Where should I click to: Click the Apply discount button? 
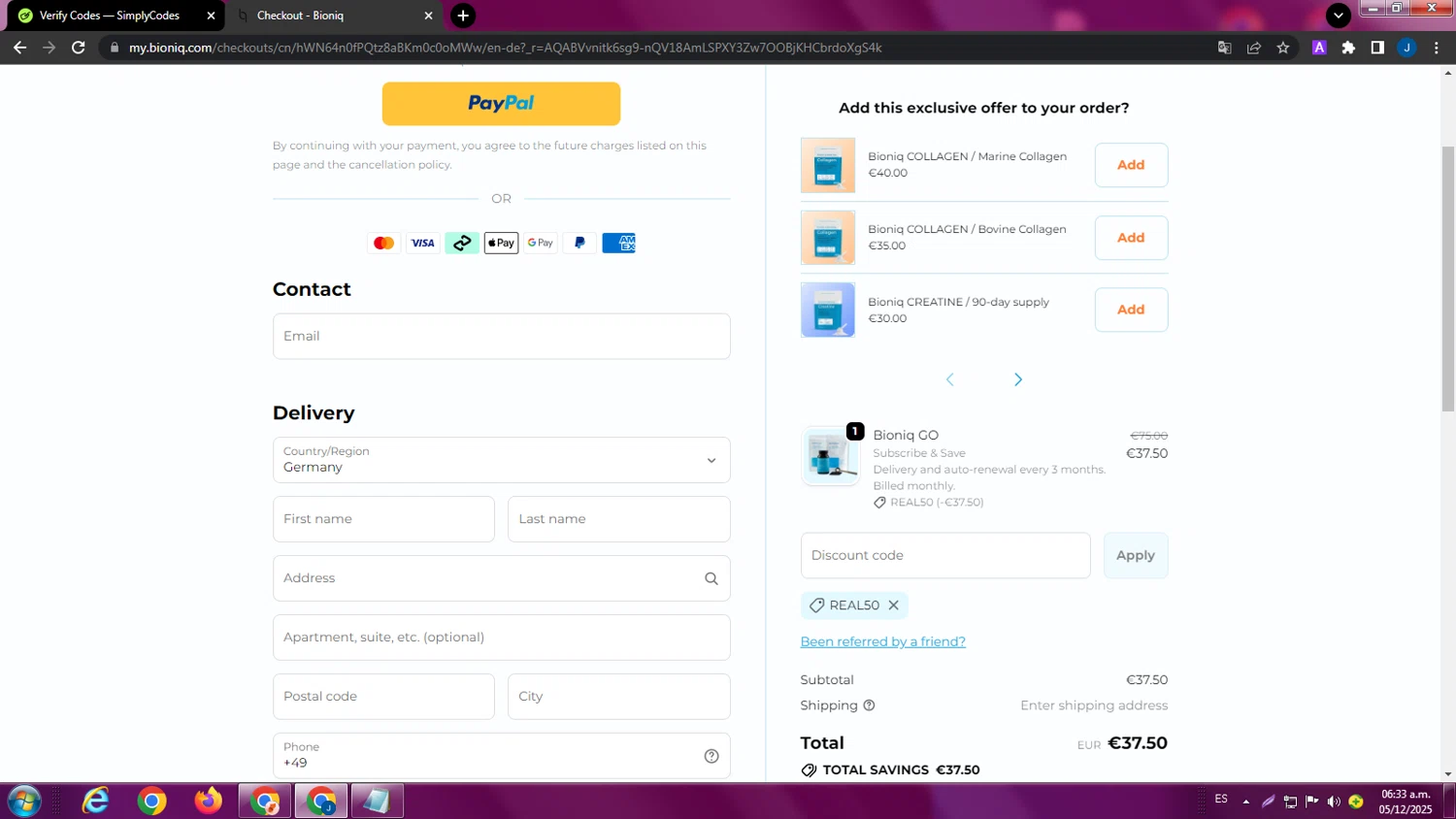pos(1136,555)
